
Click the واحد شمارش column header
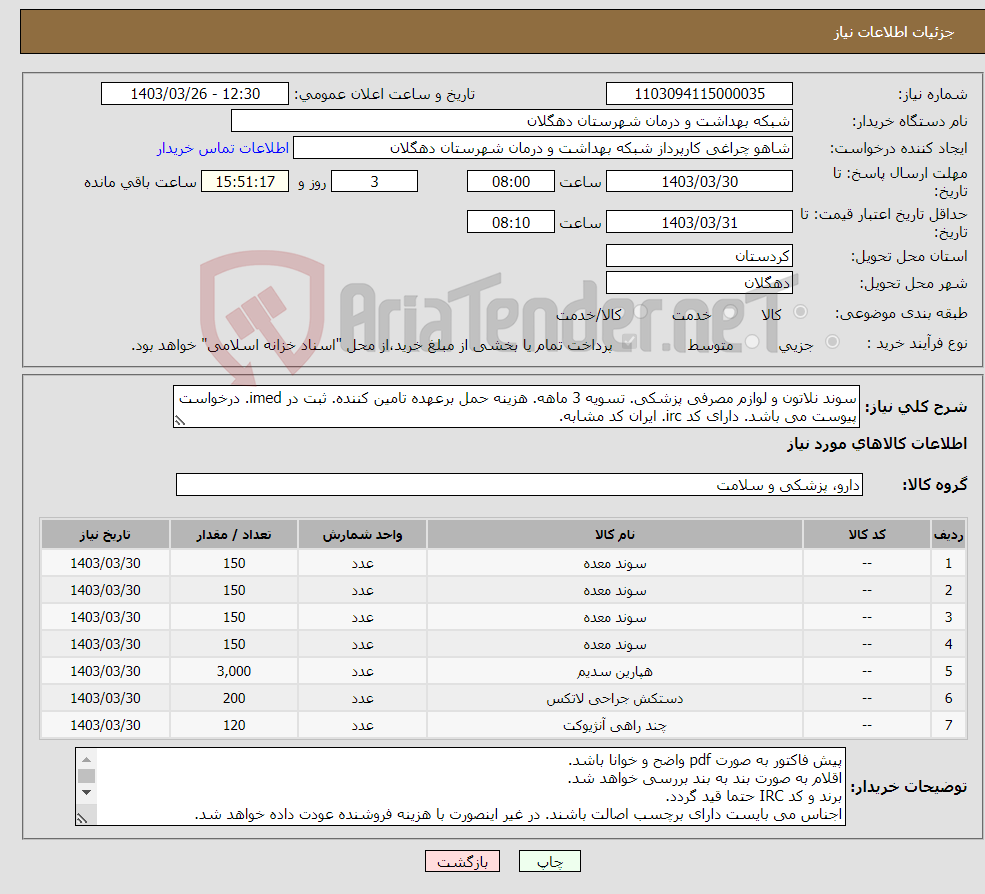[x=362, y=535]
